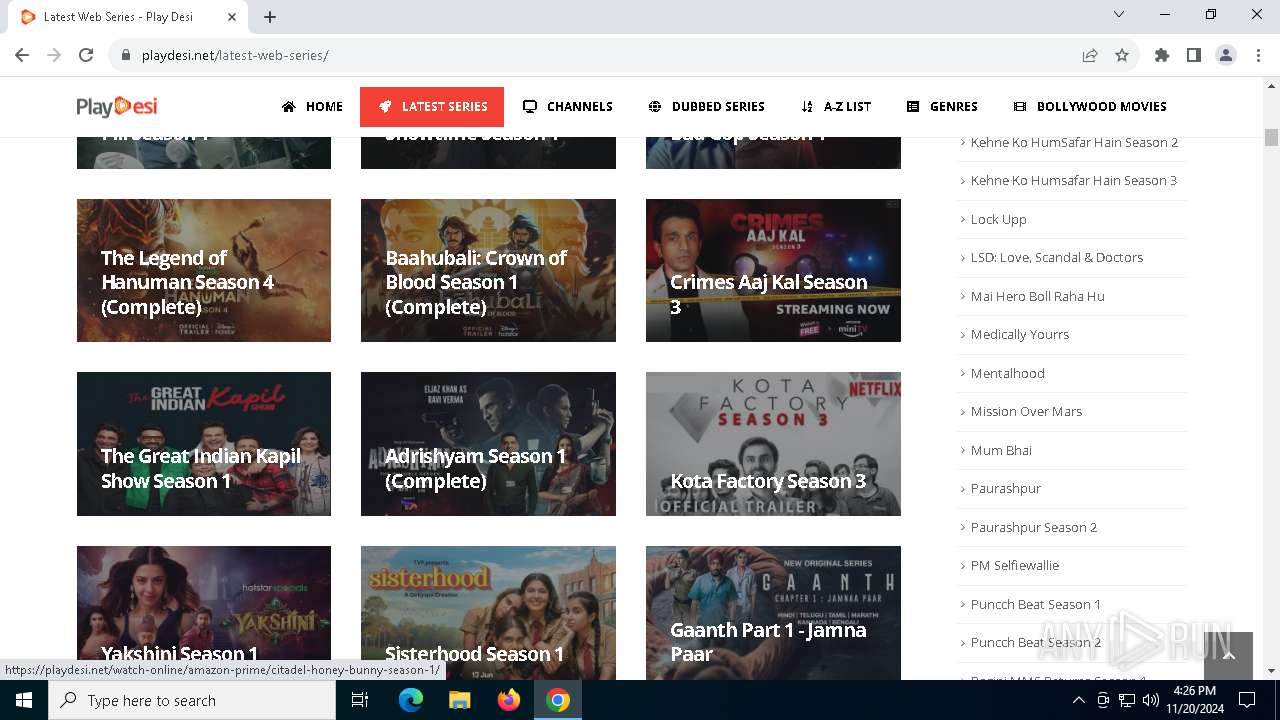
Task: Open Yakshini Season 1 card
Action: (x=204, y=612)
